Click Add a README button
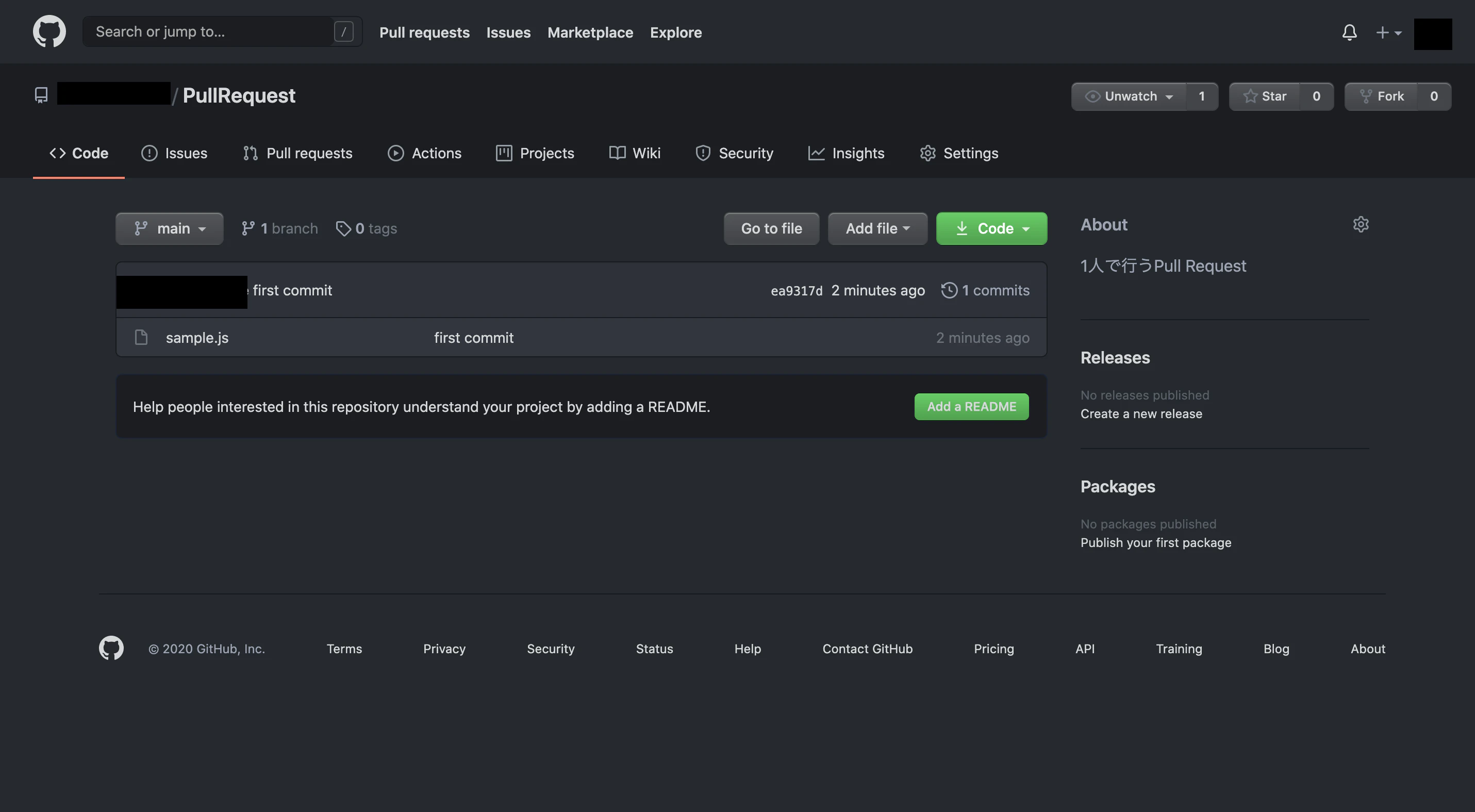The height and width of the screenshot is (812, 1475). point(971,407)
